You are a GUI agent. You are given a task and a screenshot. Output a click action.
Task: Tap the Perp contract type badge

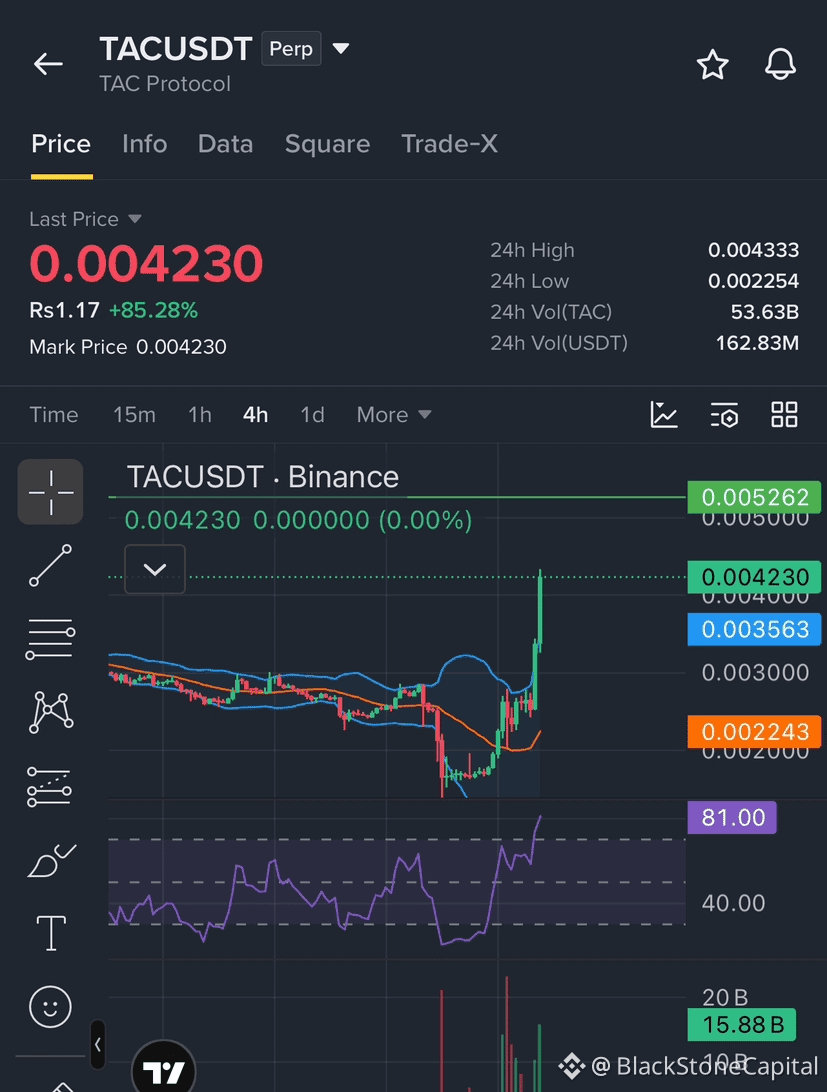click(x=291, y=49)
